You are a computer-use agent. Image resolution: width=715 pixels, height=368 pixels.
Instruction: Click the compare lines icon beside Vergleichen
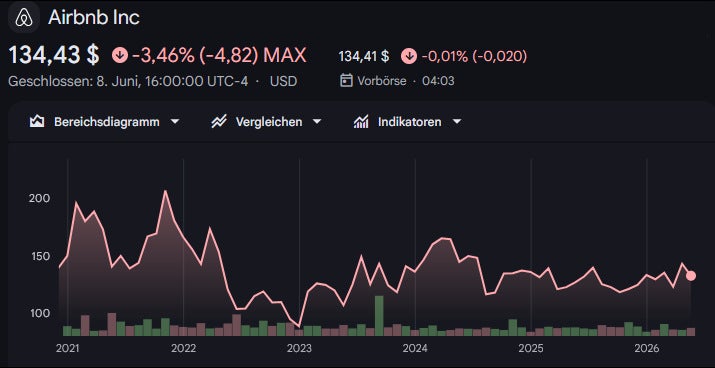[x=219, y=122]
